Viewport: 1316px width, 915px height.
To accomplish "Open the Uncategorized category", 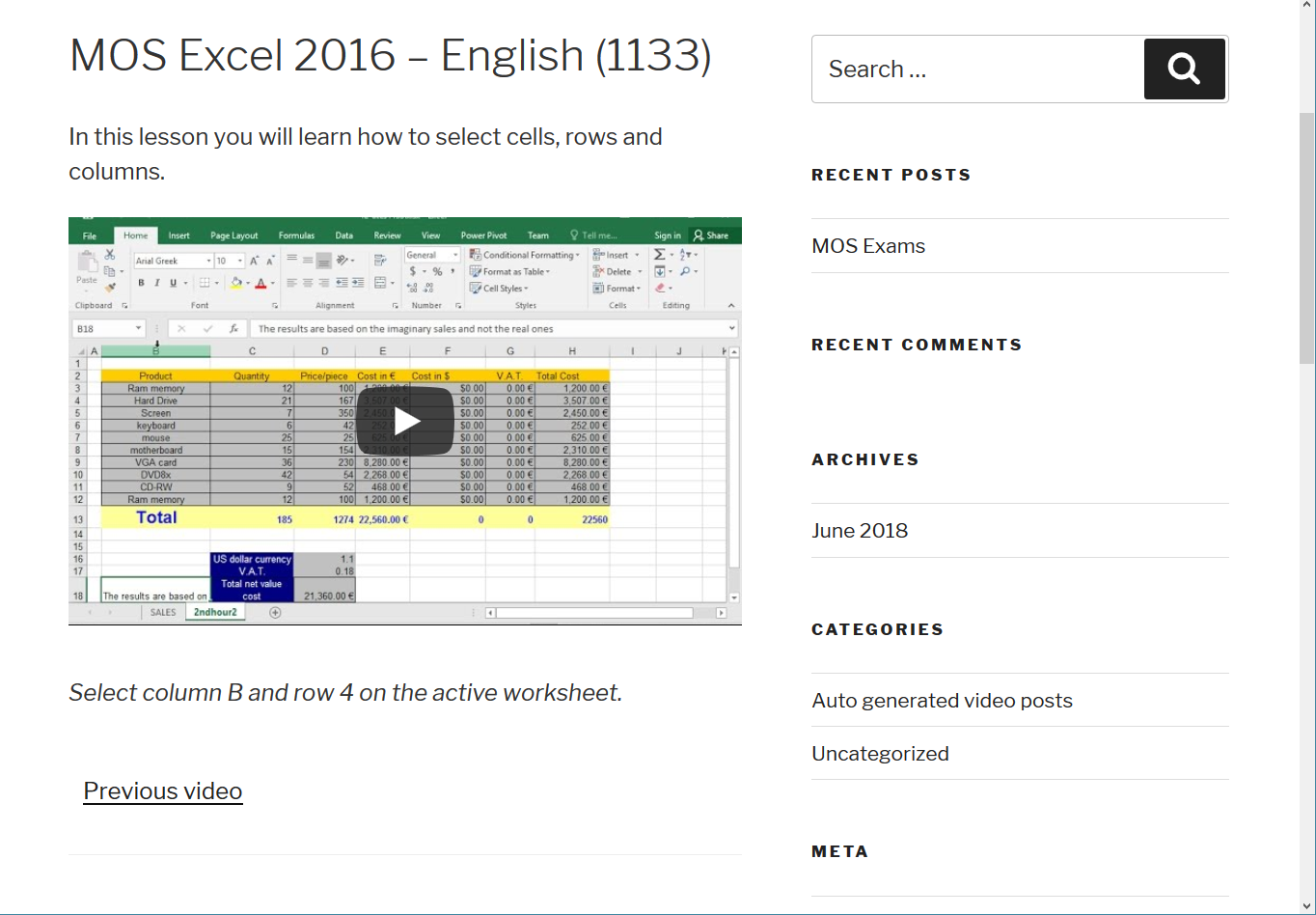I will tap(881, 754).
